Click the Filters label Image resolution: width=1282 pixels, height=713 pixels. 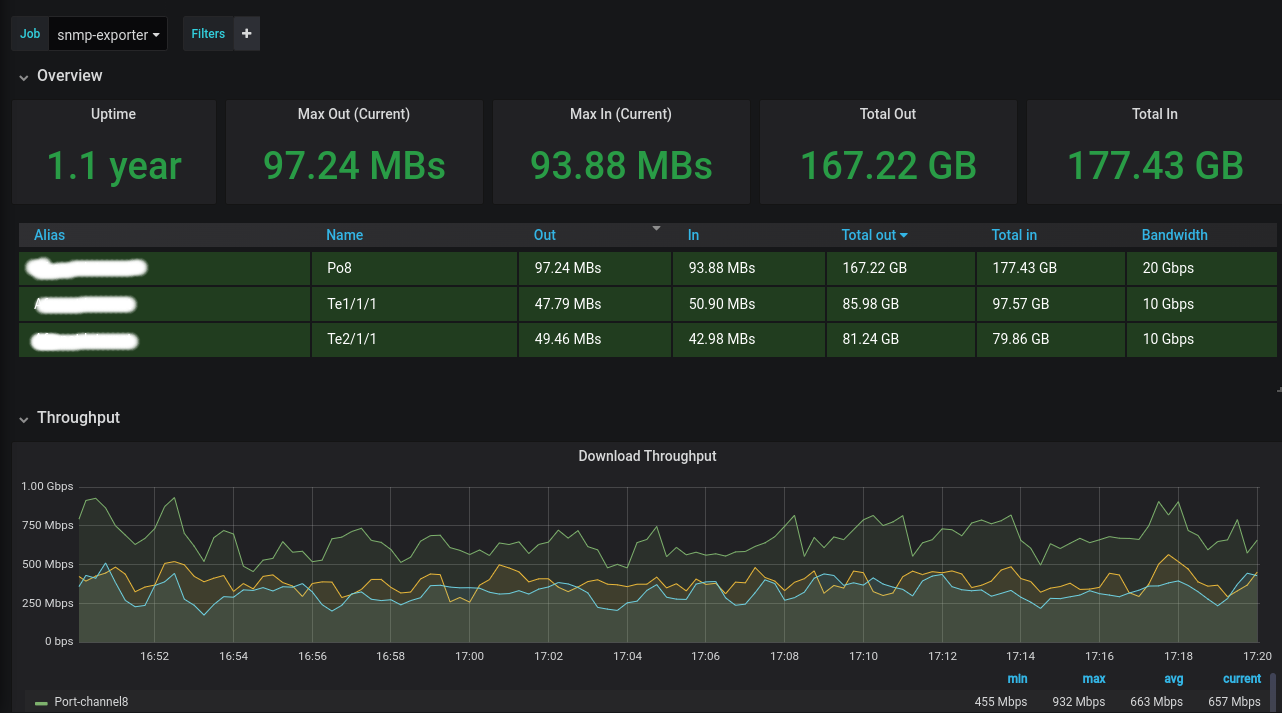coord(208,34)
